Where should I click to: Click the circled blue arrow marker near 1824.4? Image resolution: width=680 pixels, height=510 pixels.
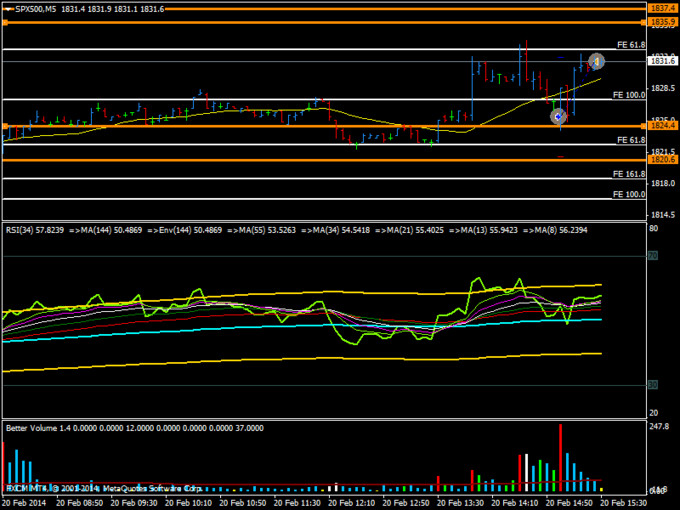pyautogui.click(x=558, y=117)
